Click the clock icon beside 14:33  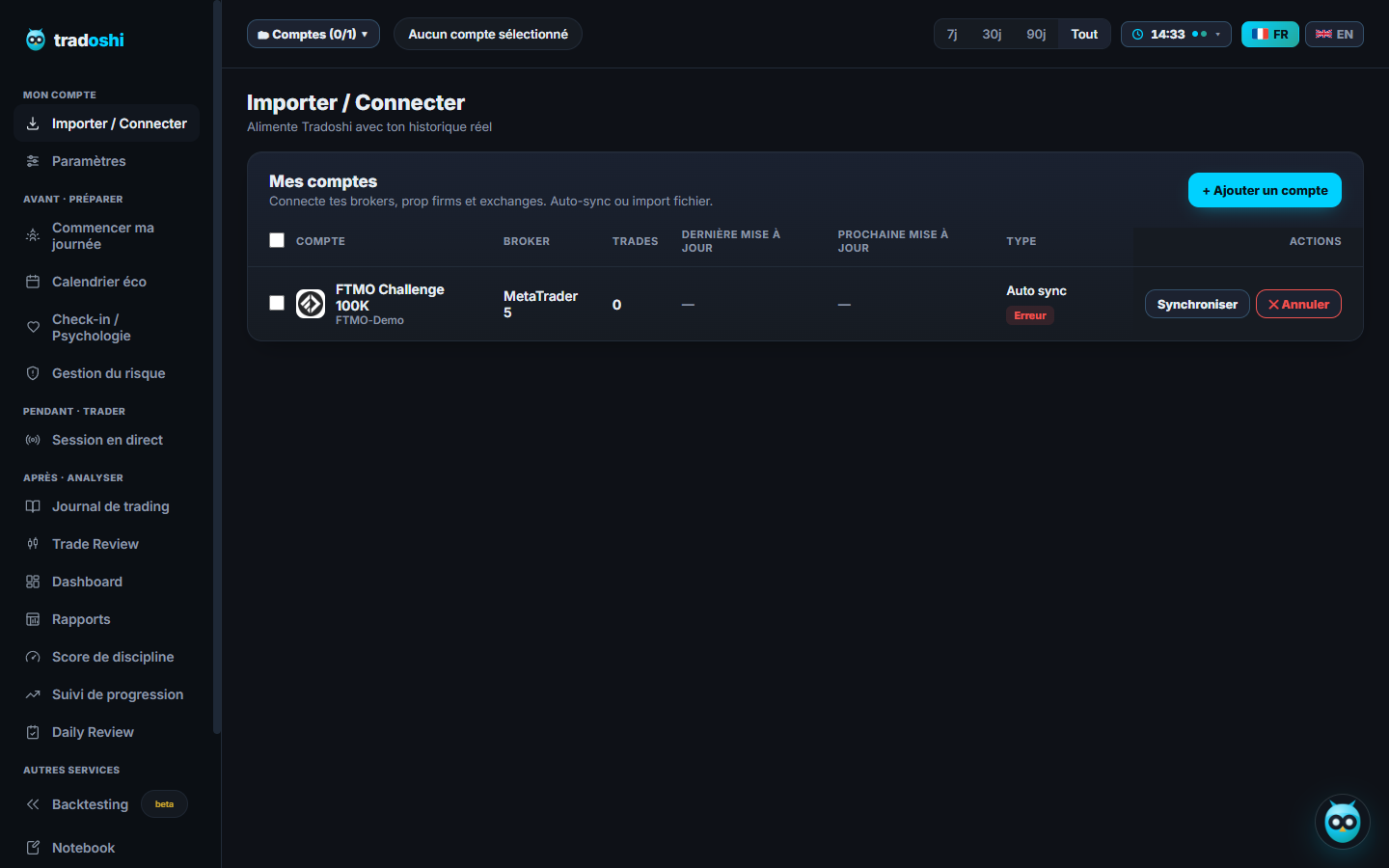pos(1138,34)
